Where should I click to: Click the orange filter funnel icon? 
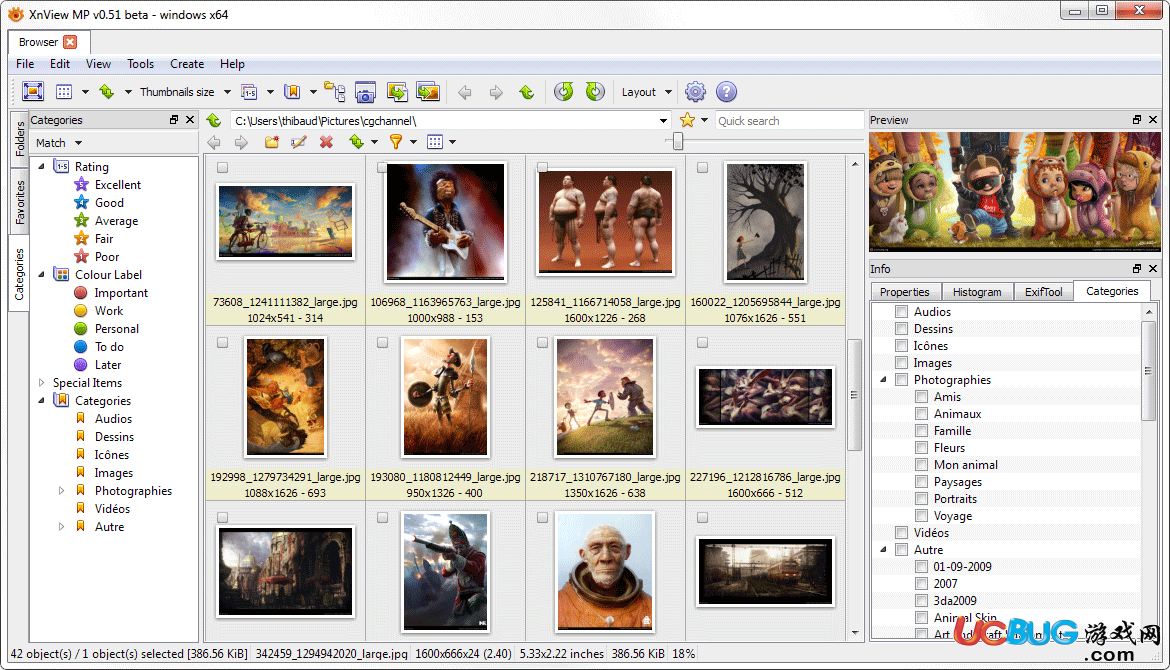pyautogui.click(x=396, y=142)
